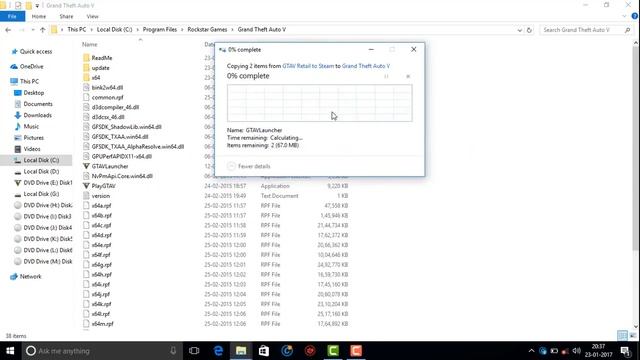Launch Microsoft Edge from taskbar
The width and height of the screenshot is (640, 360).
(x=218, y=351)
